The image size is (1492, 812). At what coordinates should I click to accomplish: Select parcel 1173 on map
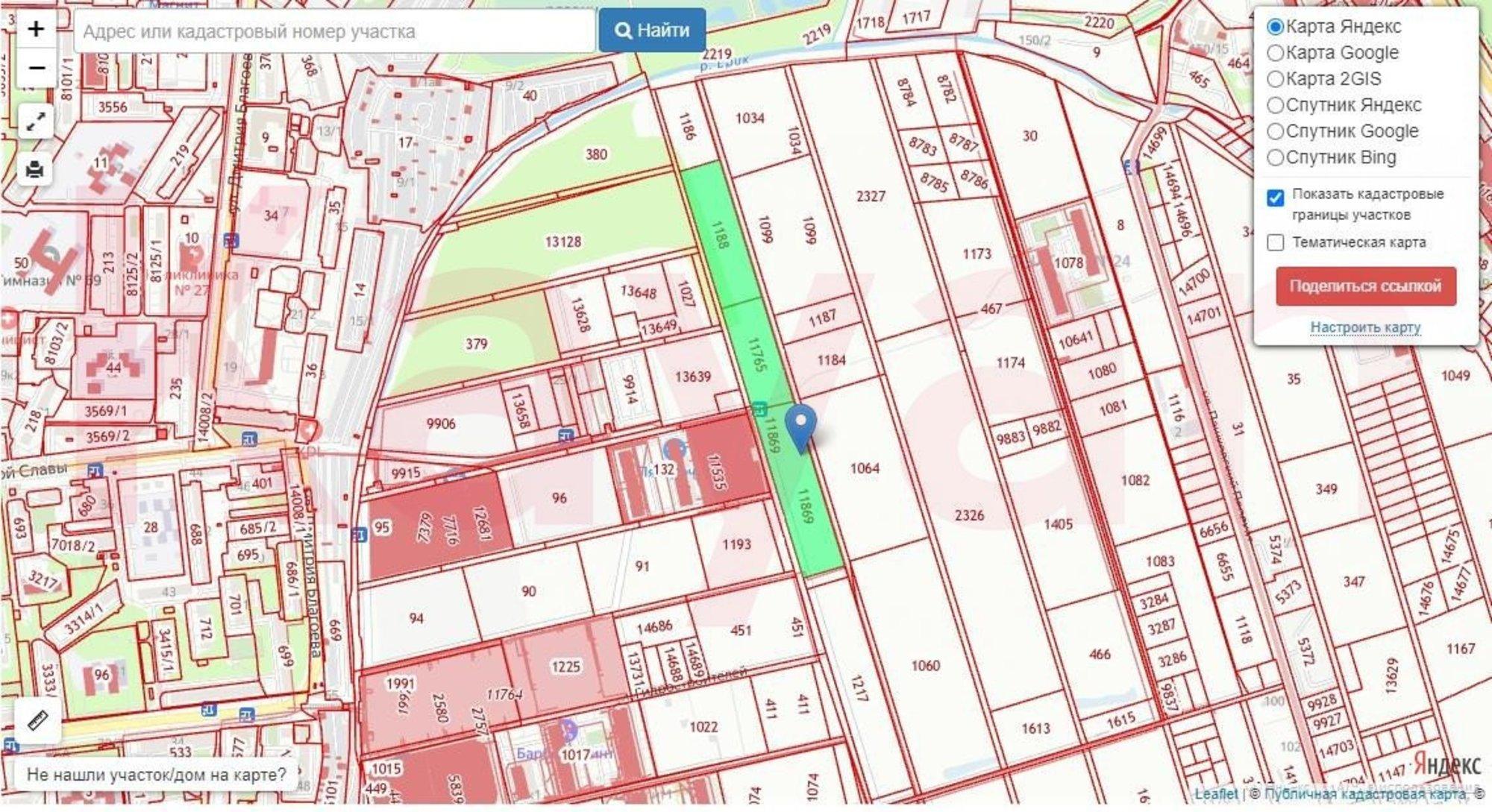pos(977,254)
